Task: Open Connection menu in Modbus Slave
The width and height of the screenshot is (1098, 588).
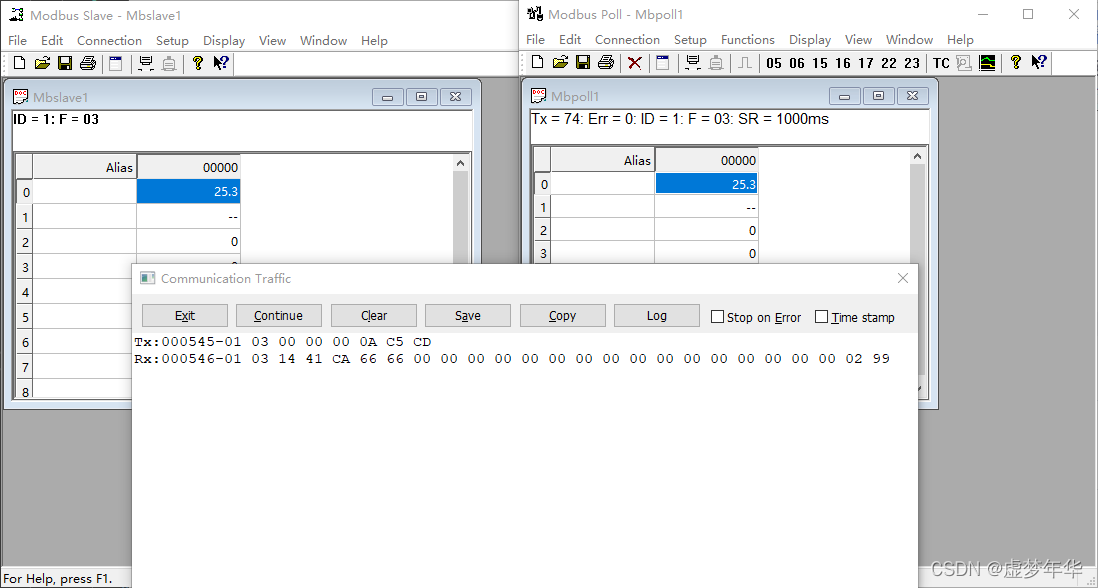Action: [109, 41]
